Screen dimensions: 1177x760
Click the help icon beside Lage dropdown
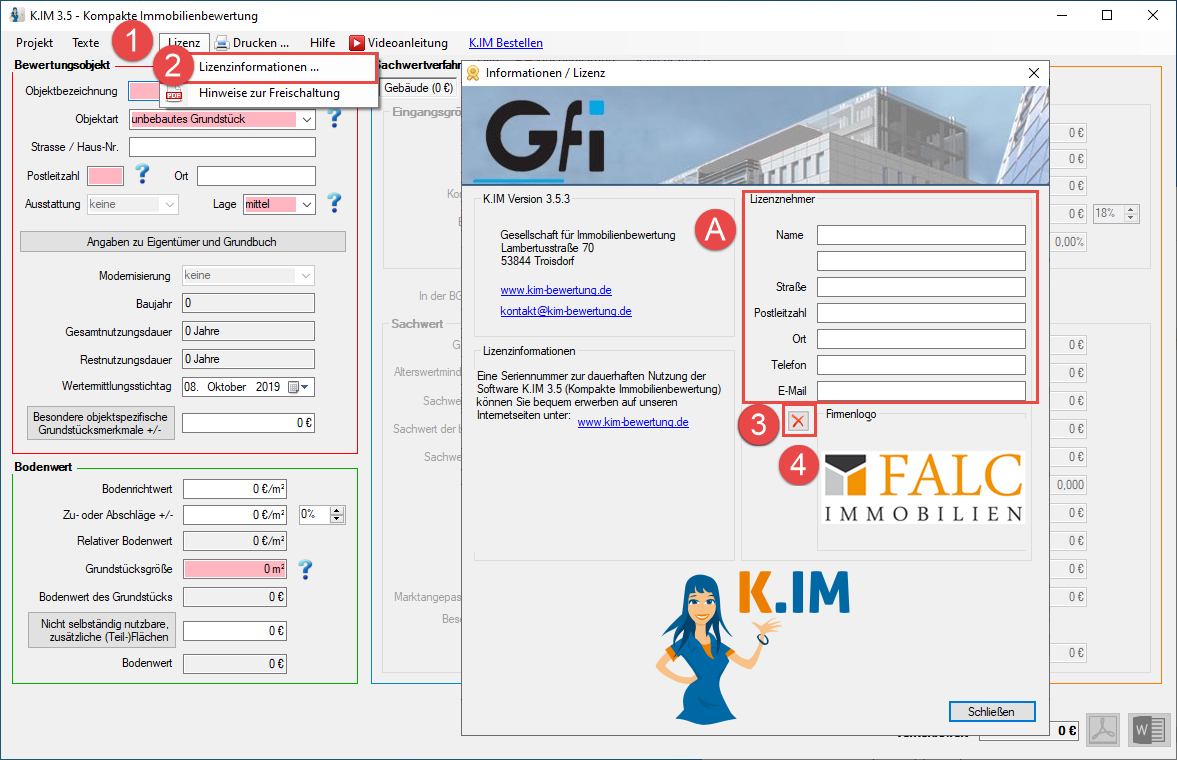click(334, 203)
